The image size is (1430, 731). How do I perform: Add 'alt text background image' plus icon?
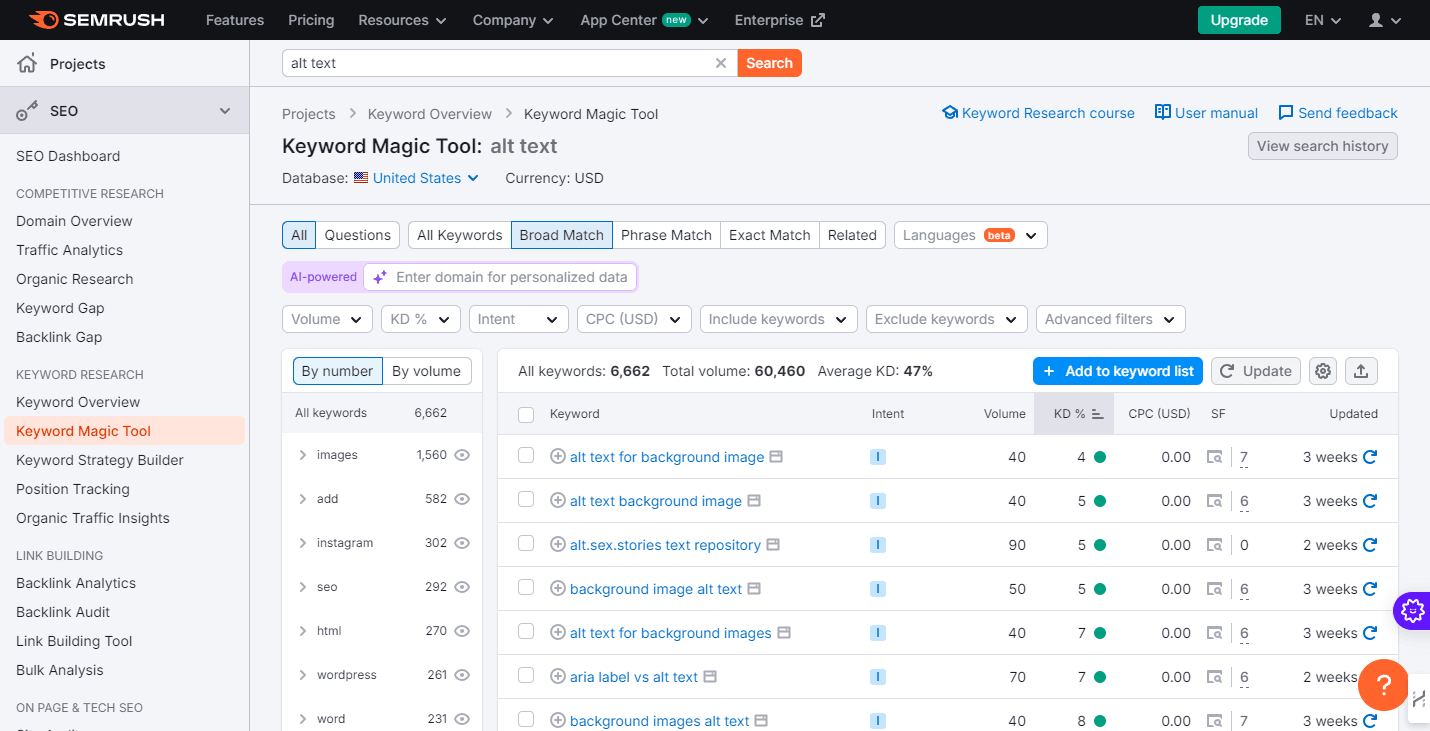pyautogui.click(x=558, y=501)
